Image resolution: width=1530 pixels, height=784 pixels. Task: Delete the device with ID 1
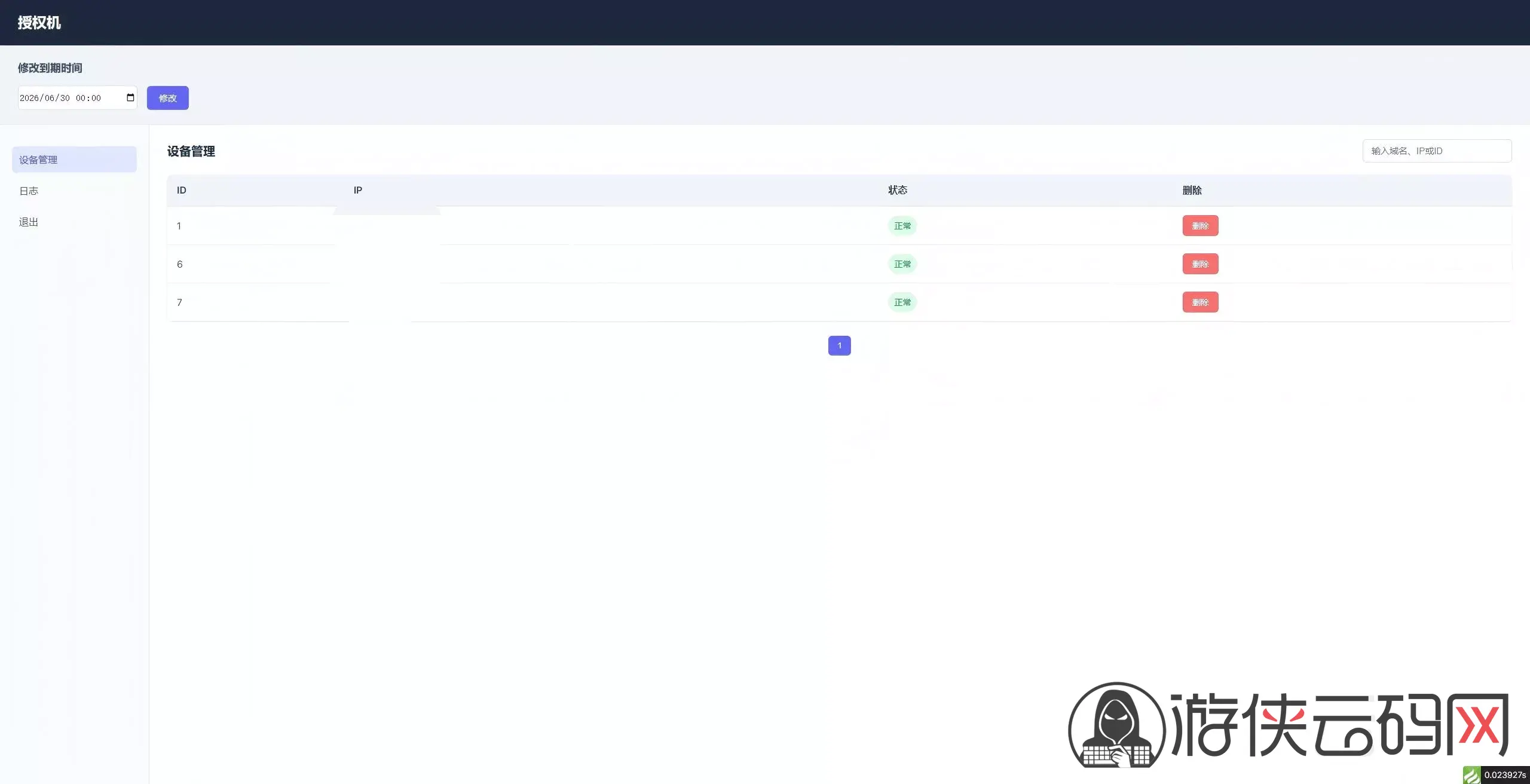pos(1200,226)
